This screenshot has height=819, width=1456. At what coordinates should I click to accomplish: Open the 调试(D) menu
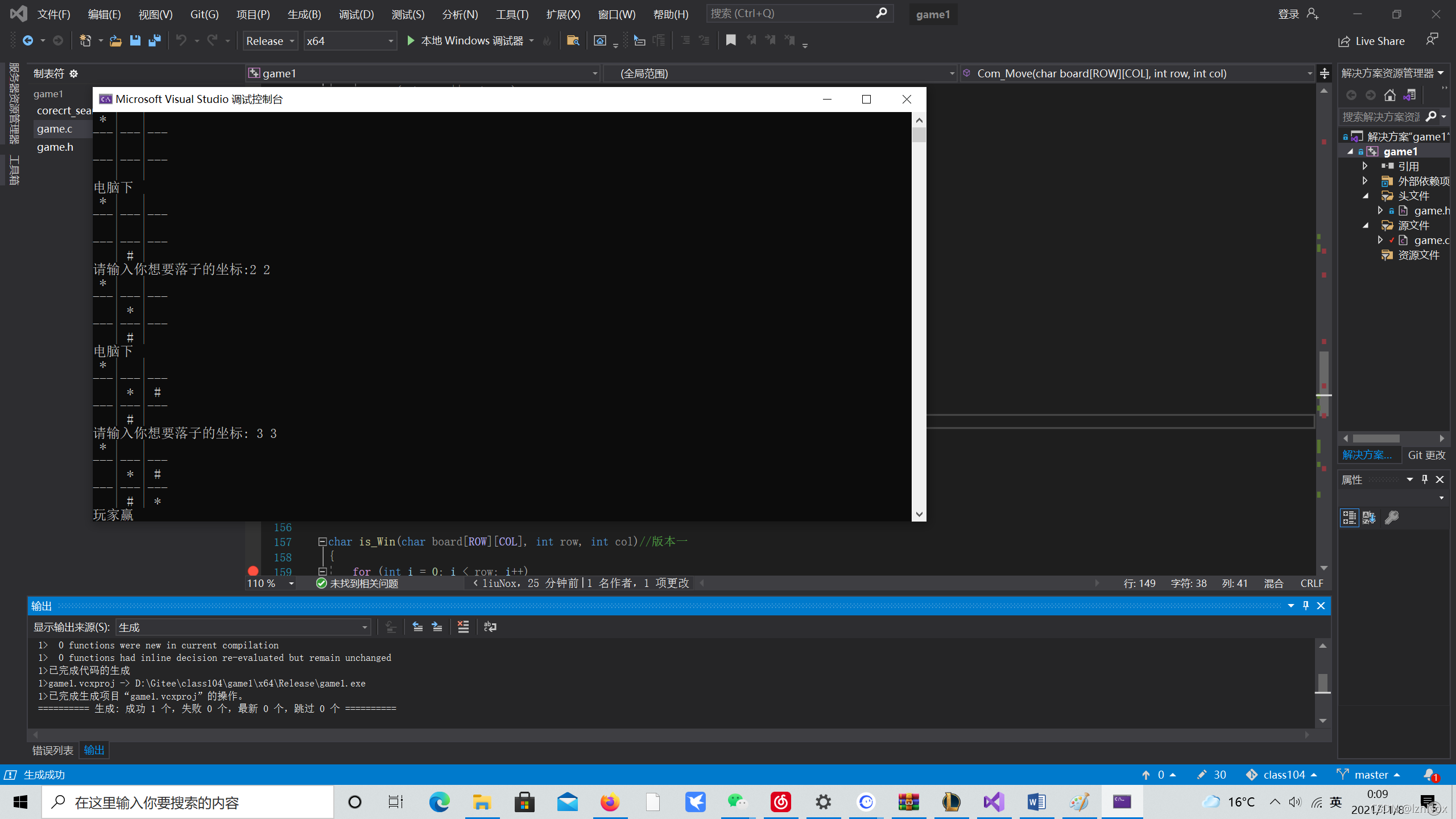(356, 14)
